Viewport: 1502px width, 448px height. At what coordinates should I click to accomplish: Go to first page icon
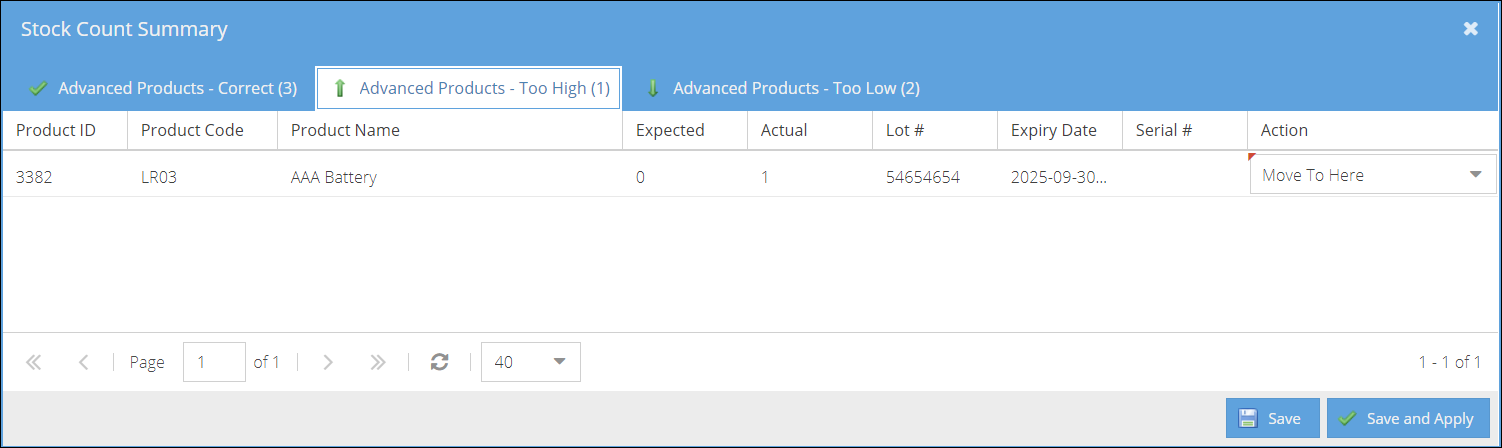(x=33, y=362)
